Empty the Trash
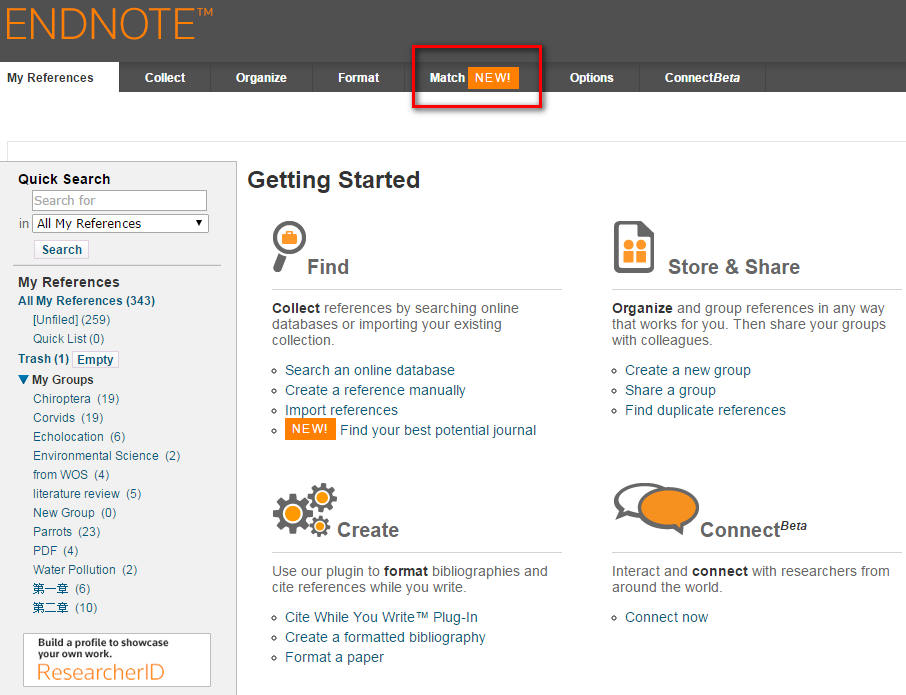Screen dimensions: 906x695 coord(95,359)
